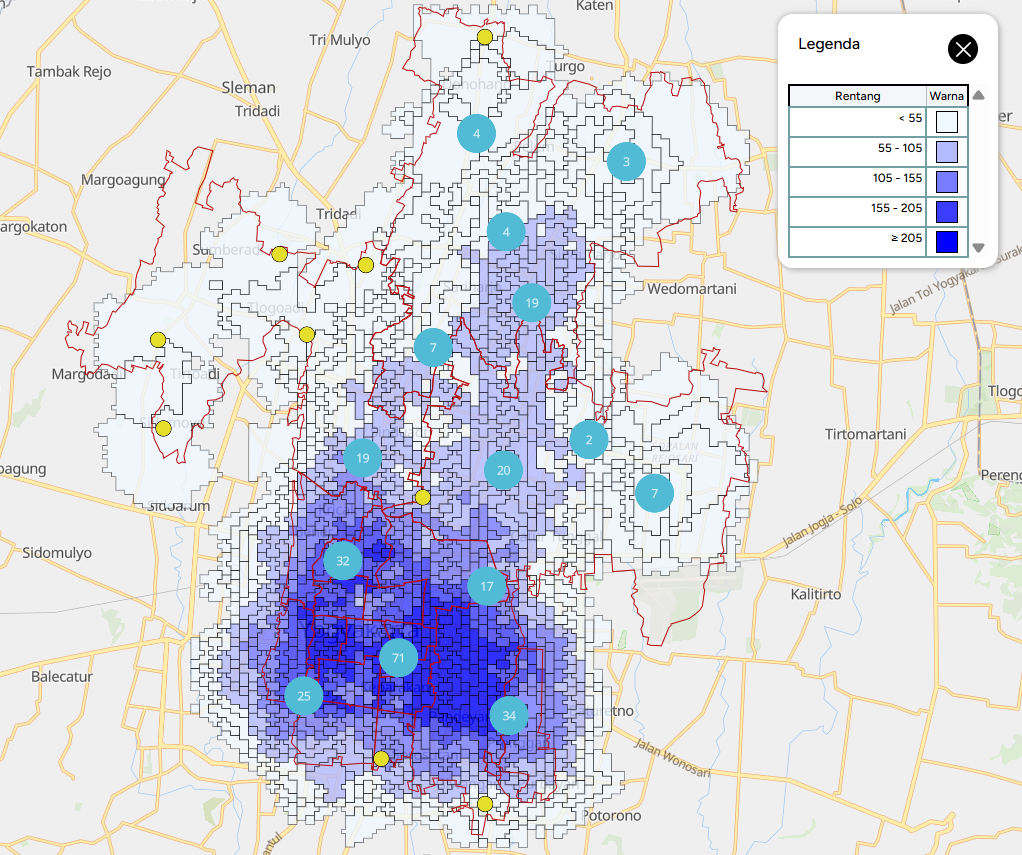Pick the color swatch for range 55 - 105
The height and width of the screenshot is (855, 1022).
coord(946,152)
